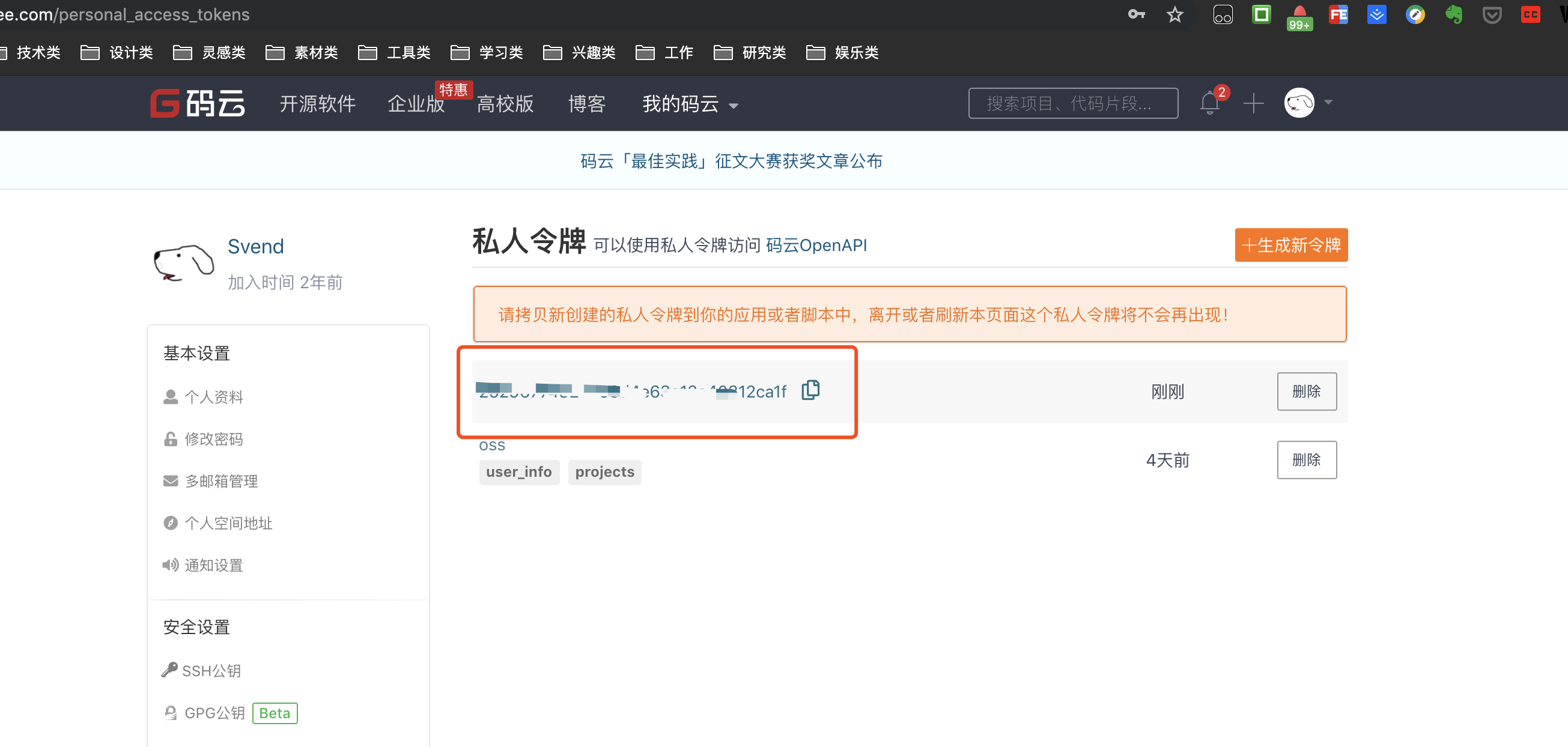Open the 码云OpenAPI link

816,245
